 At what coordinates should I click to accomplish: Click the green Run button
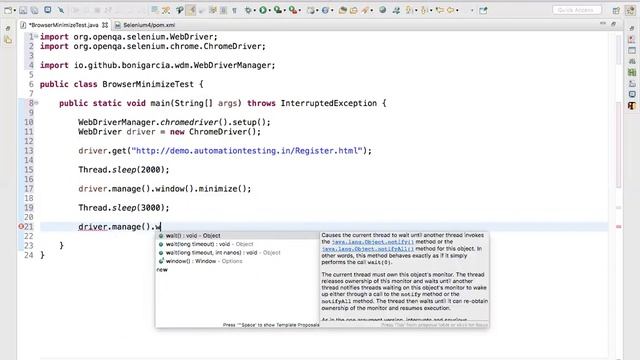click(x=263, y=10)
